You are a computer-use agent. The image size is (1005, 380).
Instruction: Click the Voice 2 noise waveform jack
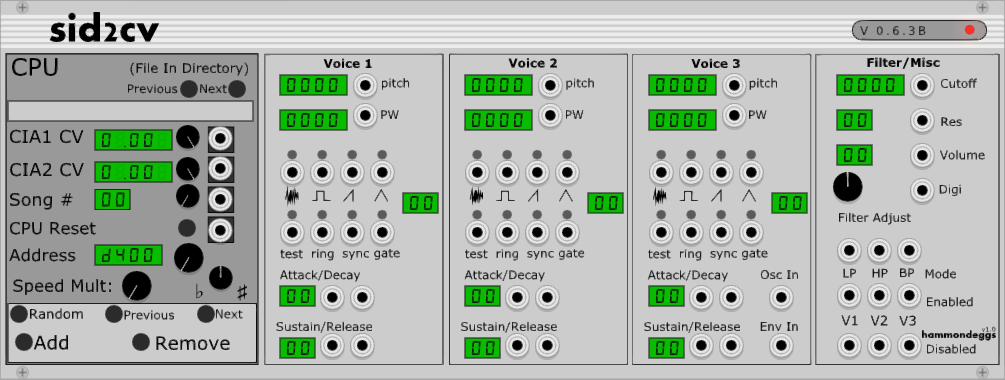pos(476,172)
